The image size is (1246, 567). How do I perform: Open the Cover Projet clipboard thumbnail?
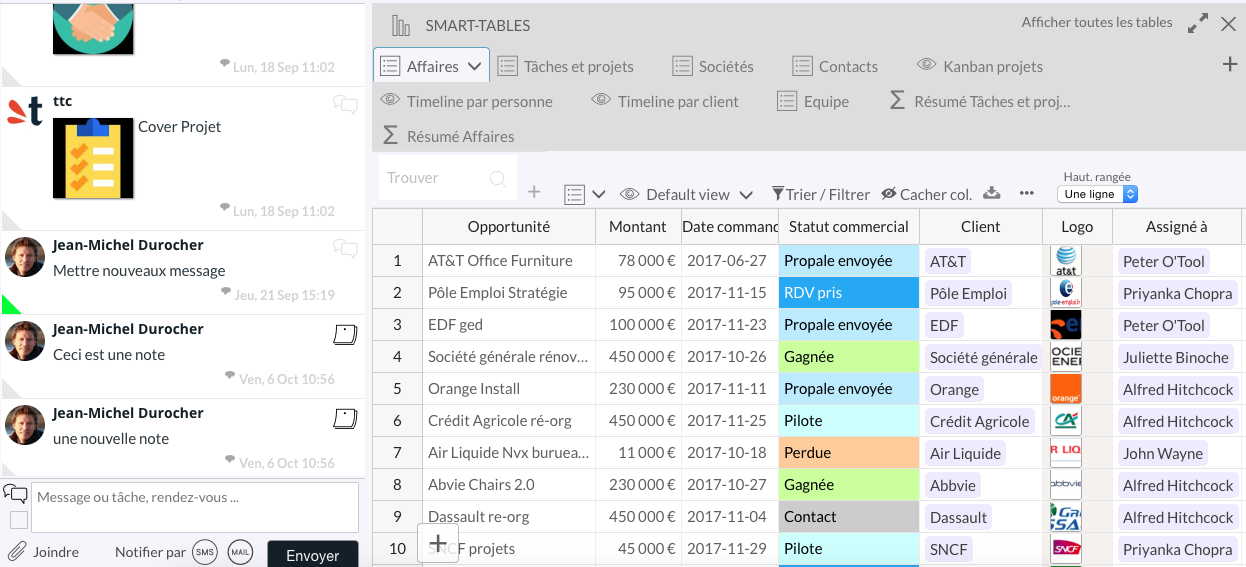pos(93,157)
